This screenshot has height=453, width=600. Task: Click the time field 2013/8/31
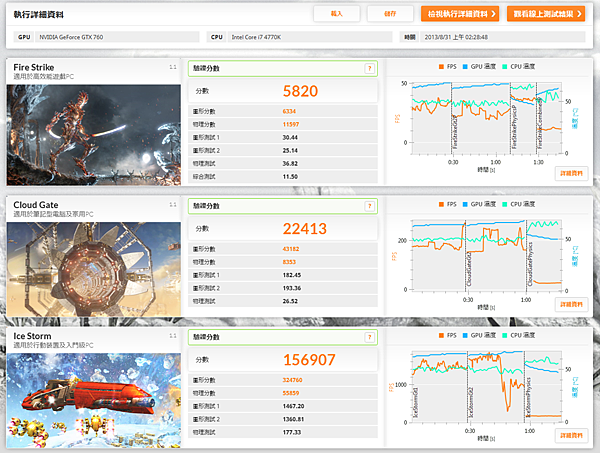click(503, 37)
